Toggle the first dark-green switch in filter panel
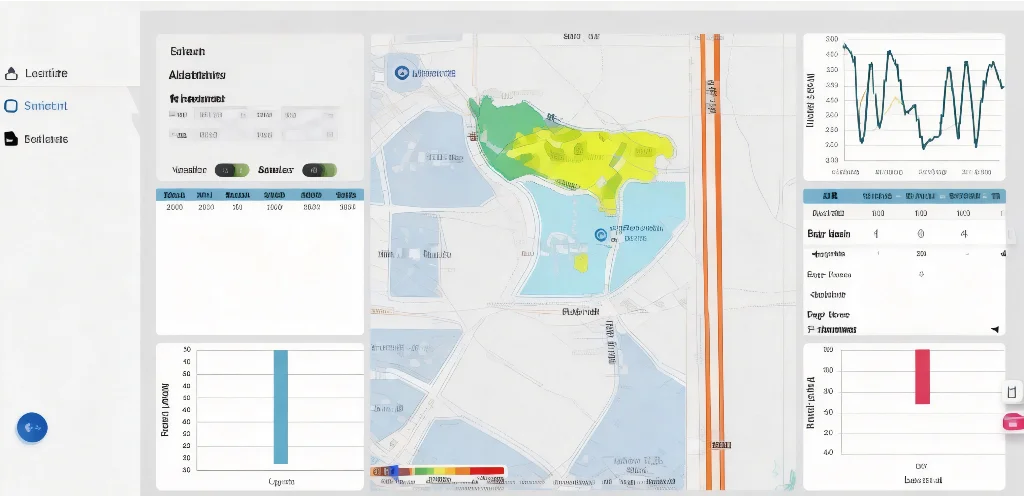 pyautogui.click(x=232, y=170)
